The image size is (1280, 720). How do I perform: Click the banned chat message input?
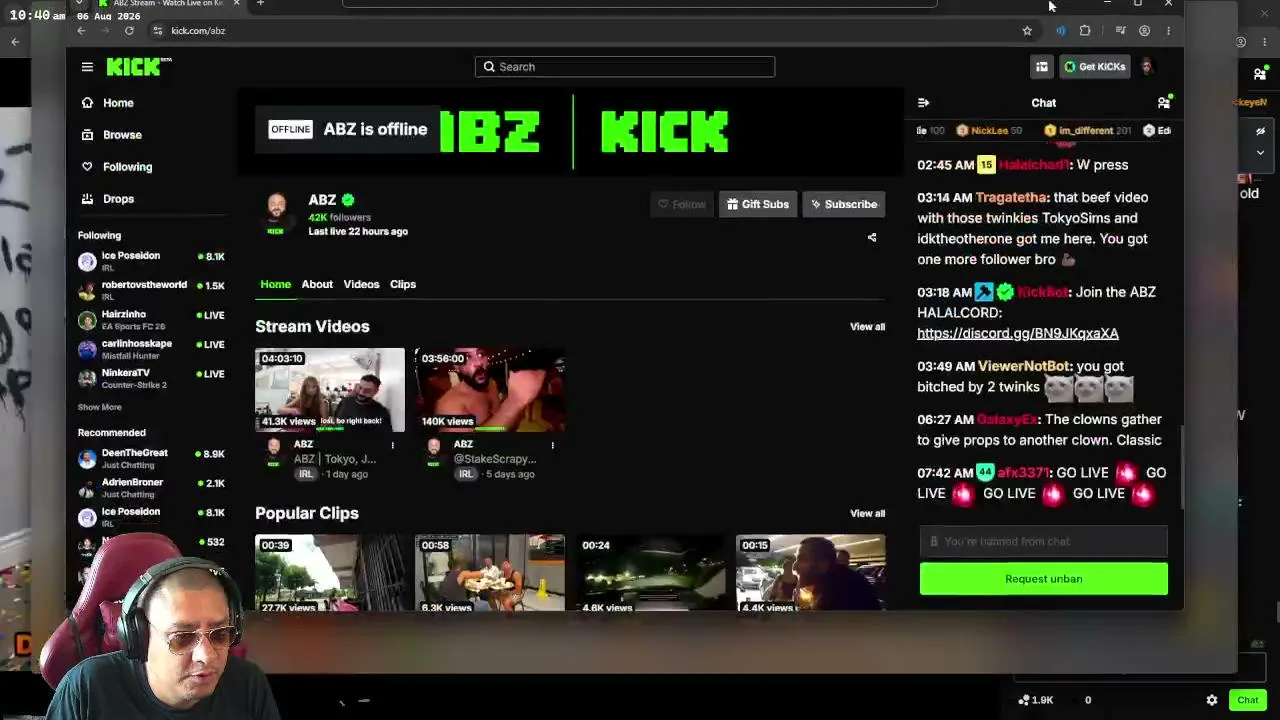(1044, 541)
